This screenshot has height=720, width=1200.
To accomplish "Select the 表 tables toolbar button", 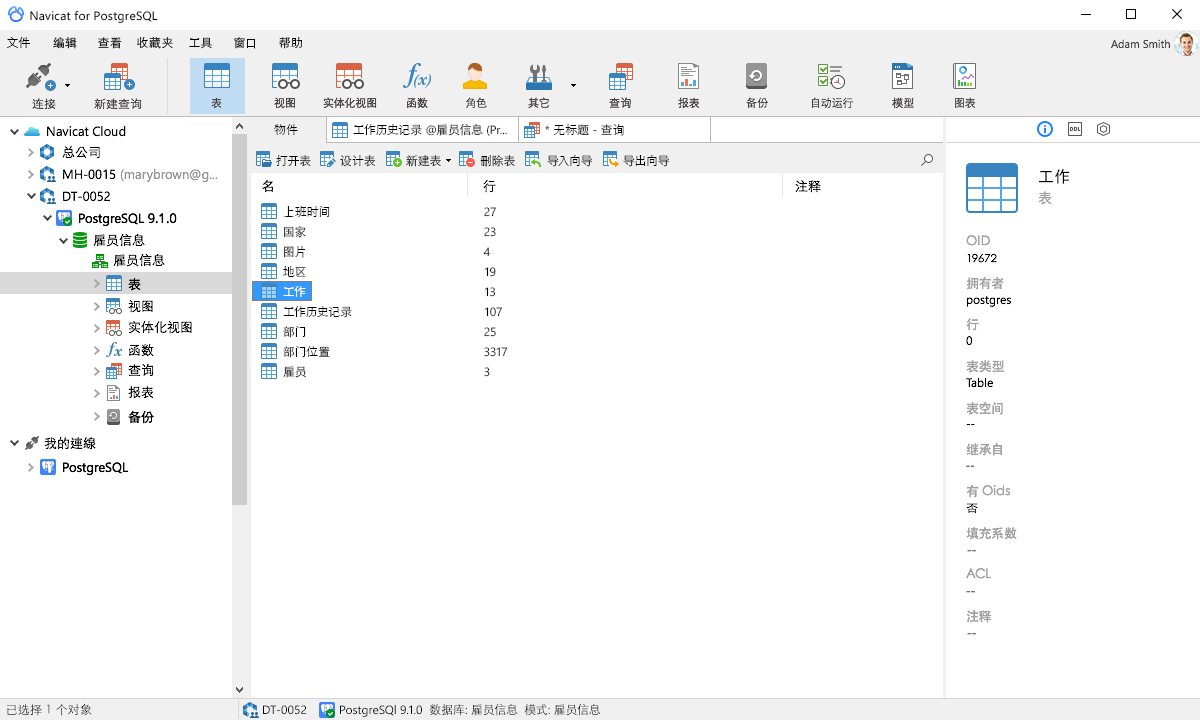I will (x=217, y=86).
